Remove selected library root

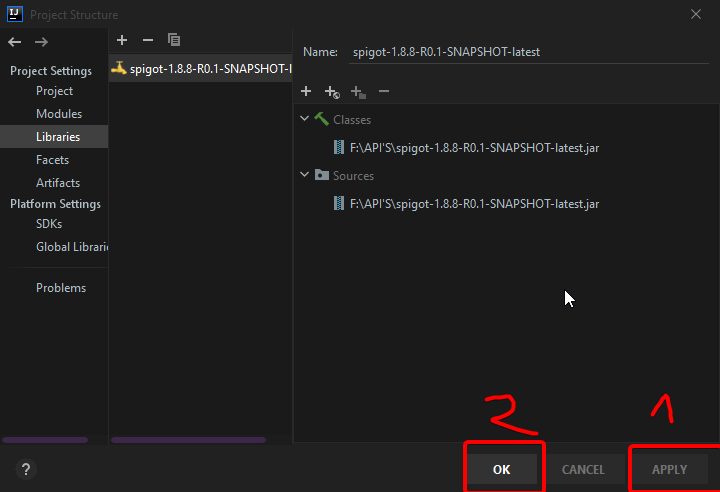click(x=384, y=91)
